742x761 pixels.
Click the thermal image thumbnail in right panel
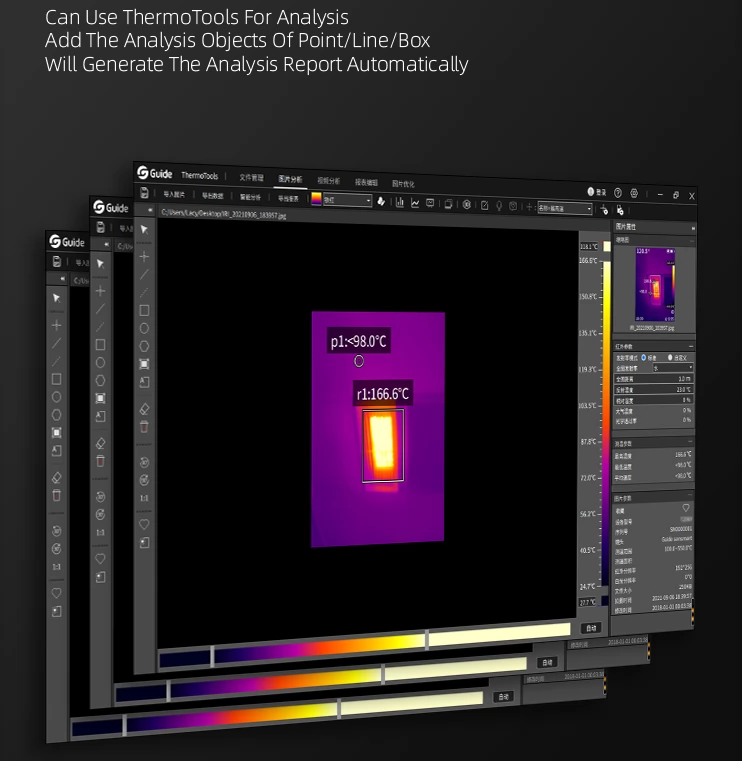pyautogui.click(x=656, y=283)
